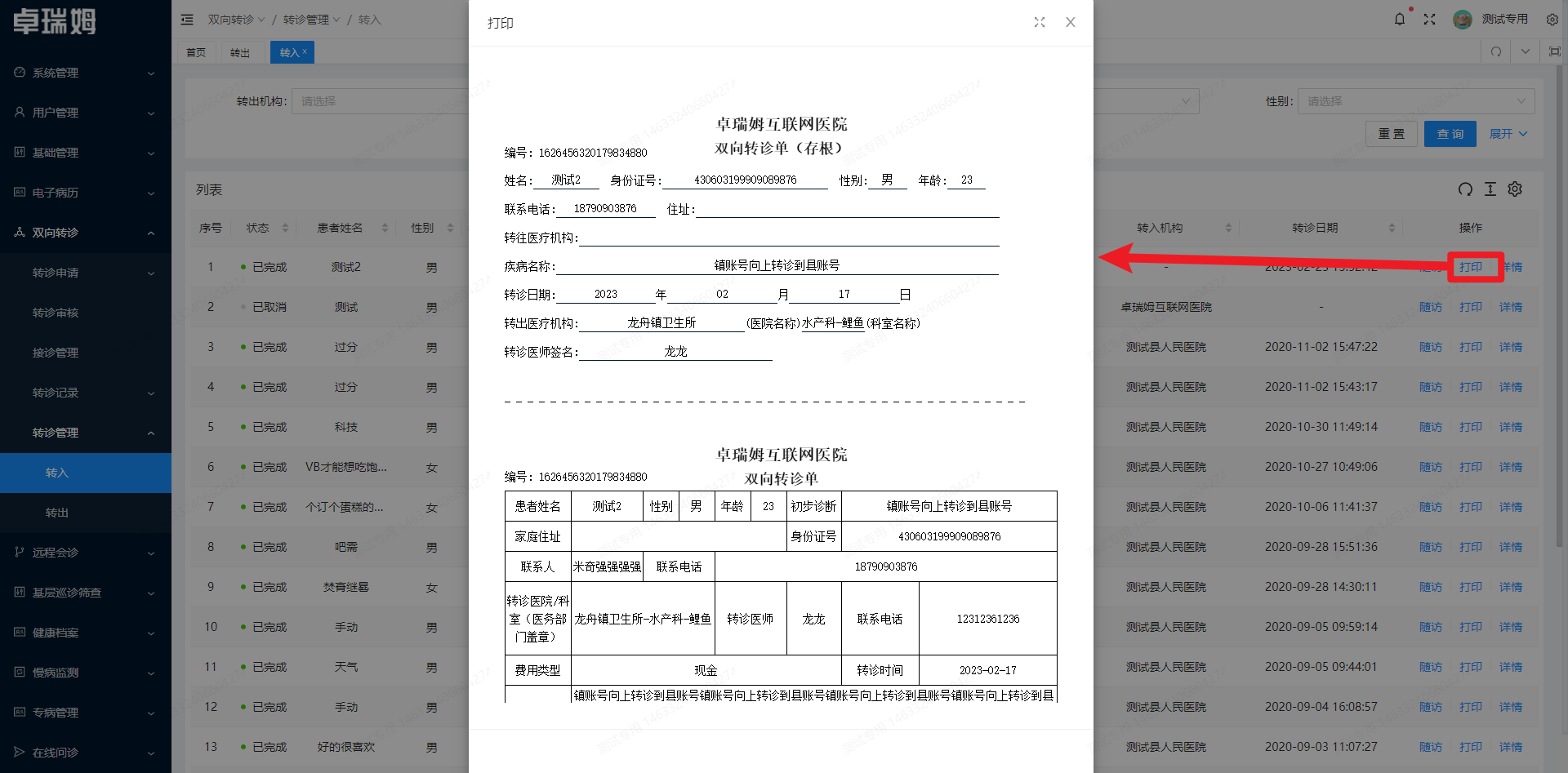This screenshot has height=773, width=1568.
Task: Toggle sorting on the 转诊日期 column
Action: 1392,228
